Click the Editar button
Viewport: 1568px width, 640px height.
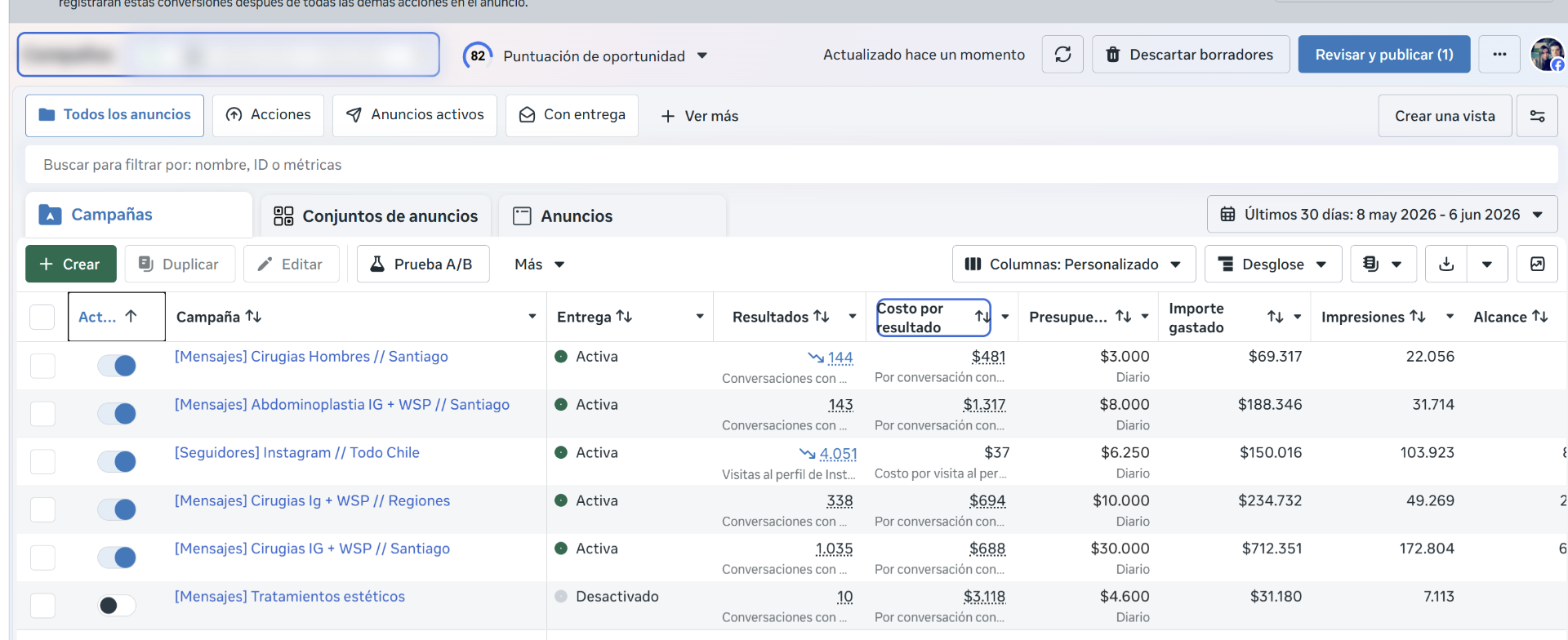click(x=291, y=264)
